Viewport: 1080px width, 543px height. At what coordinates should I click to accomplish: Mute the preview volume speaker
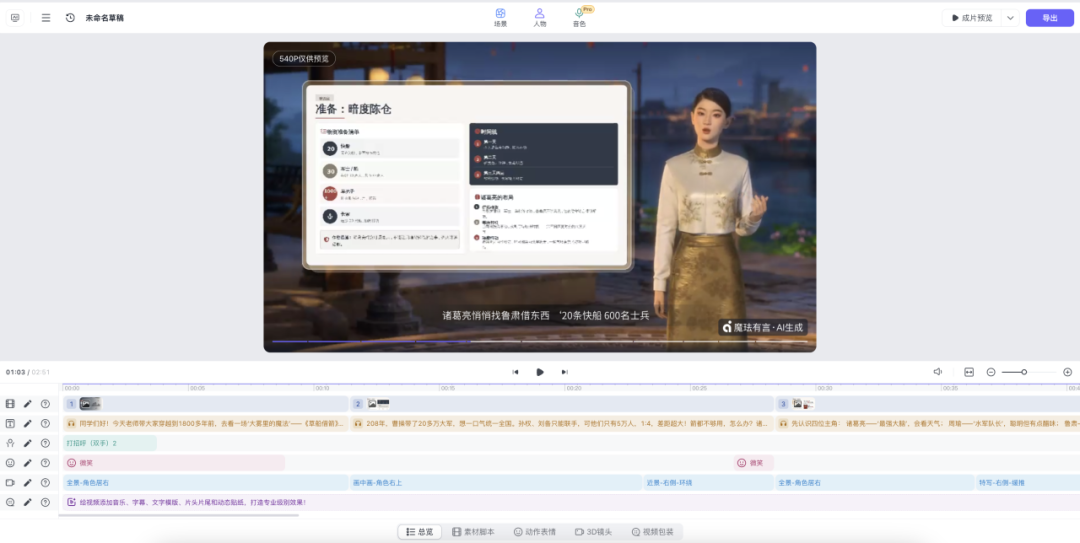(x=937, y=372)
